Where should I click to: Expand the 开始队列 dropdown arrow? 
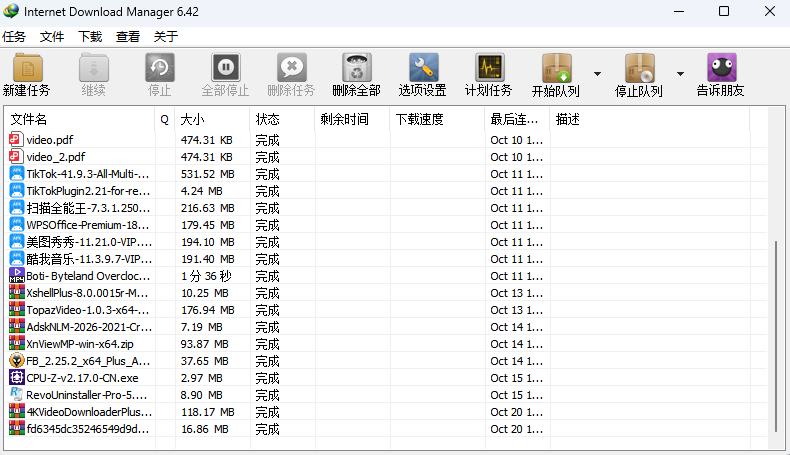(x=597, y=74)
